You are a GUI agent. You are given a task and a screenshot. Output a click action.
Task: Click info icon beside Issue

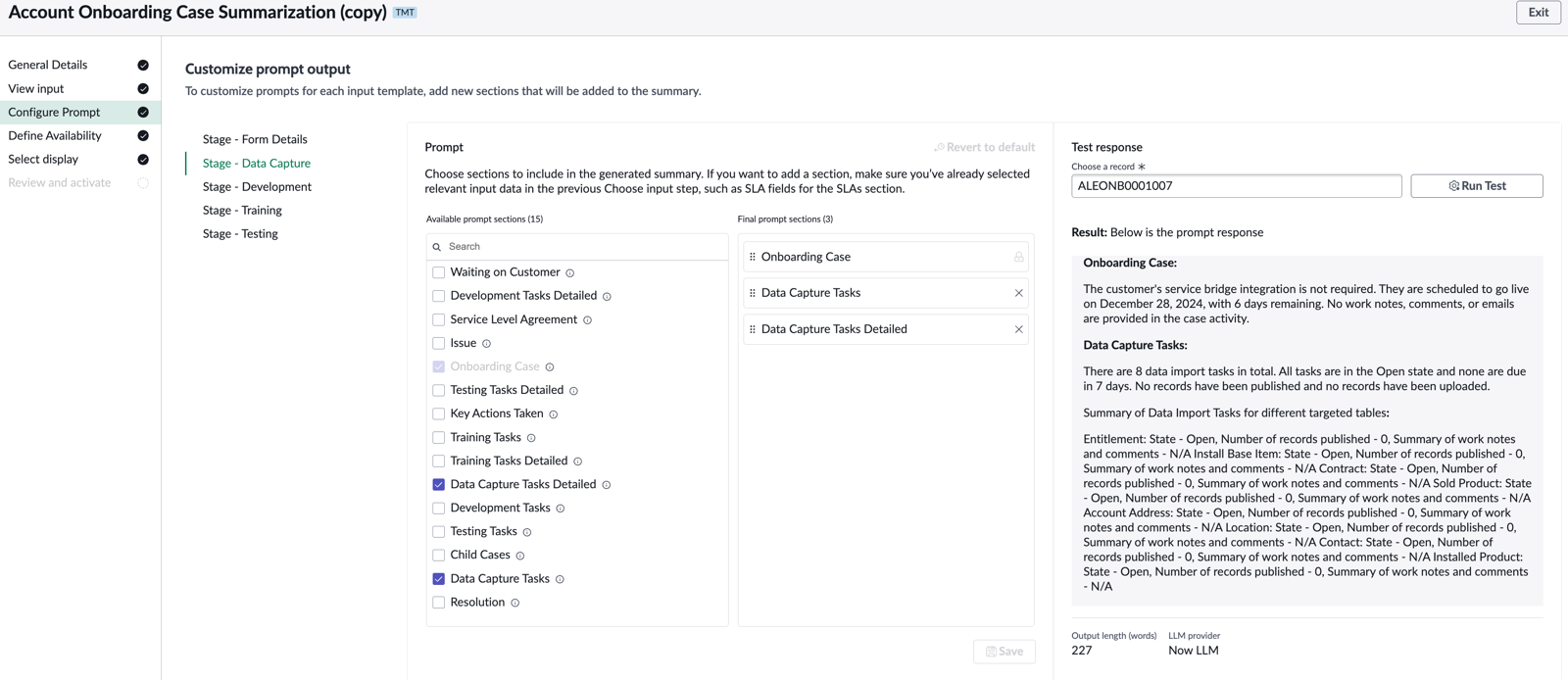[486, 344]
